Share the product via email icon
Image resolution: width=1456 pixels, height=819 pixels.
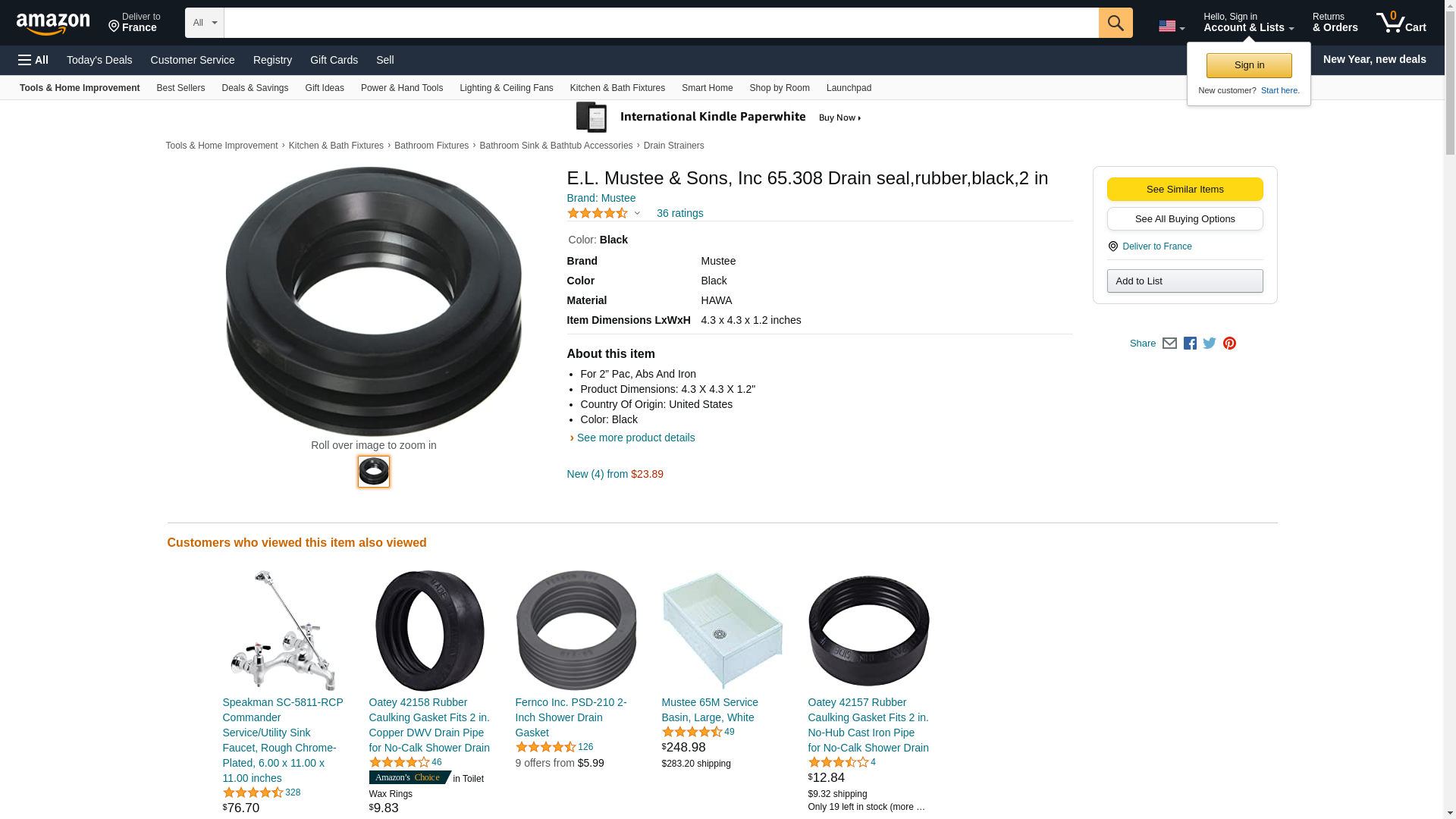[1169, 344]
